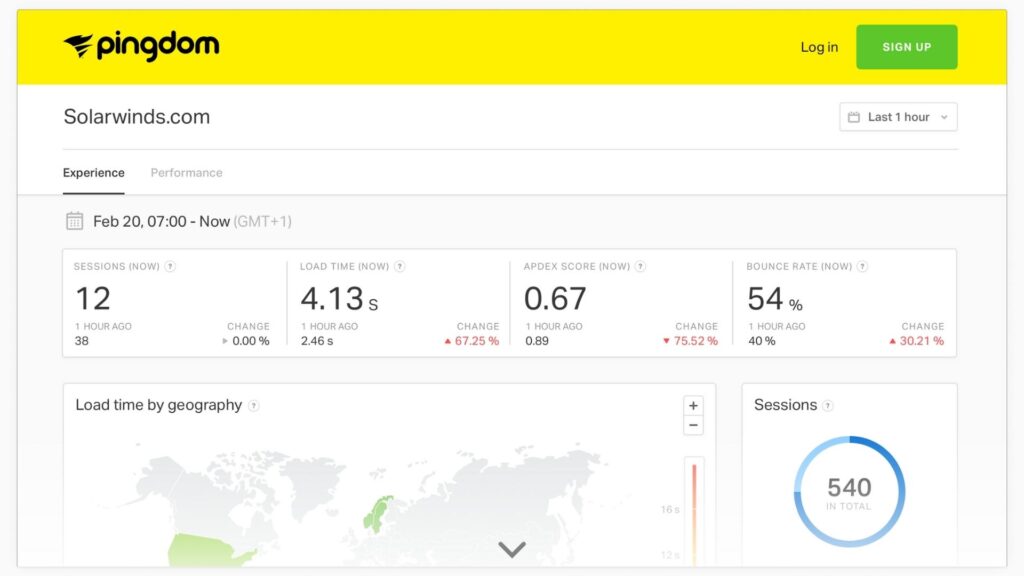Click the Load time by geography help icon
Image resolution: width=1024 pixels, height=576 pixels.
pyautogui.click(x=254, y=406)
